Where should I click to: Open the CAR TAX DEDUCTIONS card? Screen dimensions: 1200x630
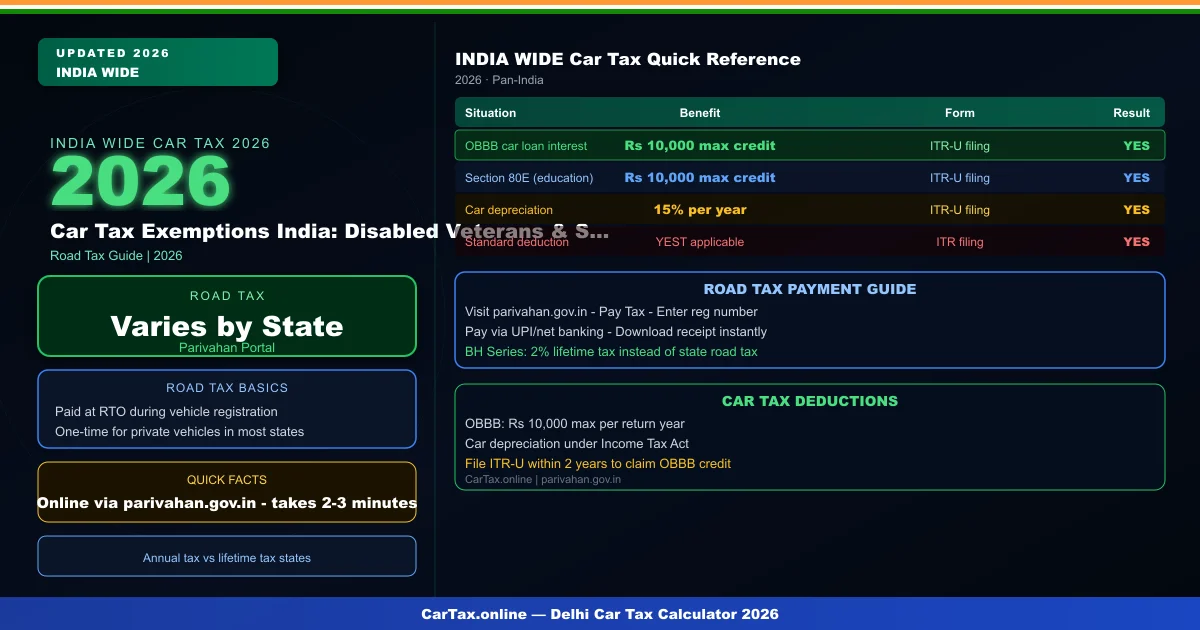(810, 401)
